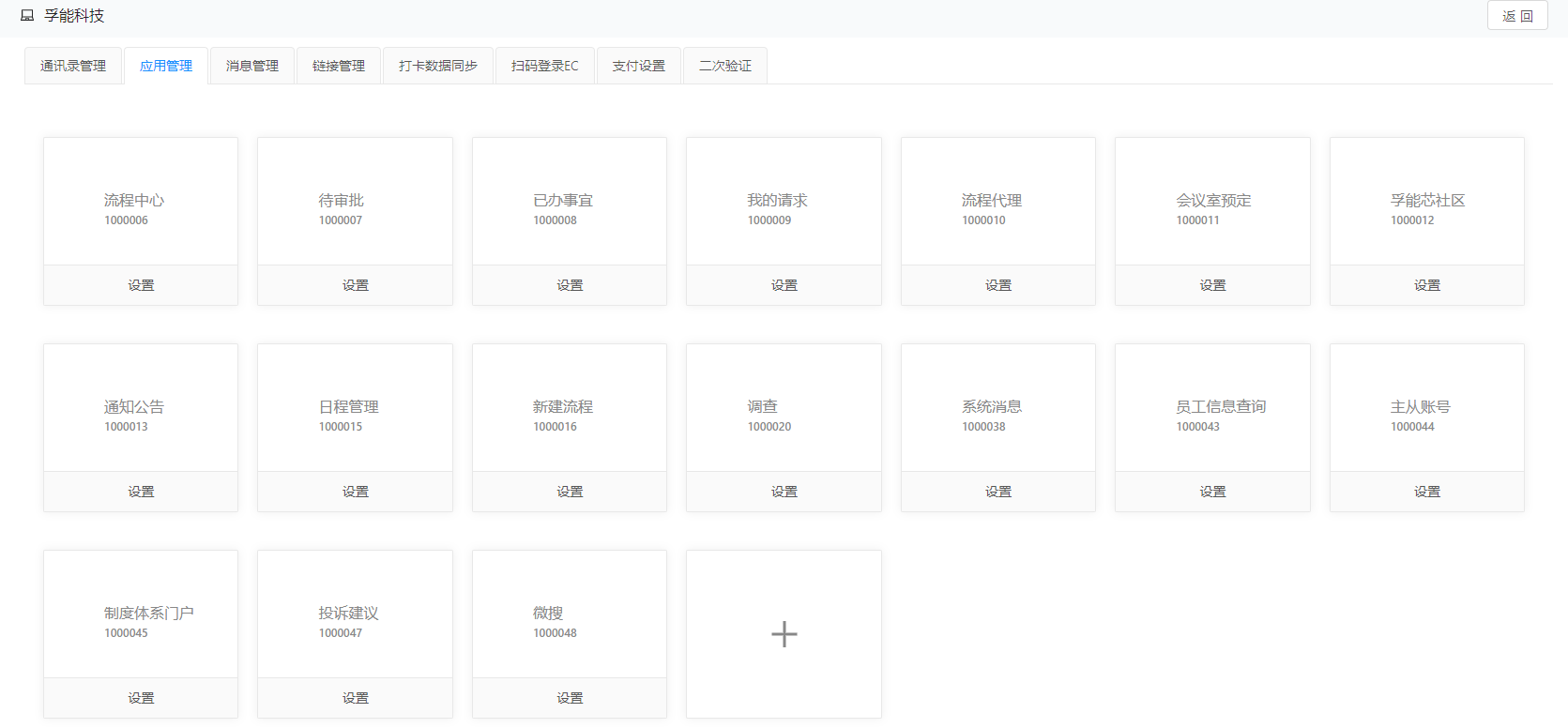Click app ID 1000020 under 调查

[769, 427]
